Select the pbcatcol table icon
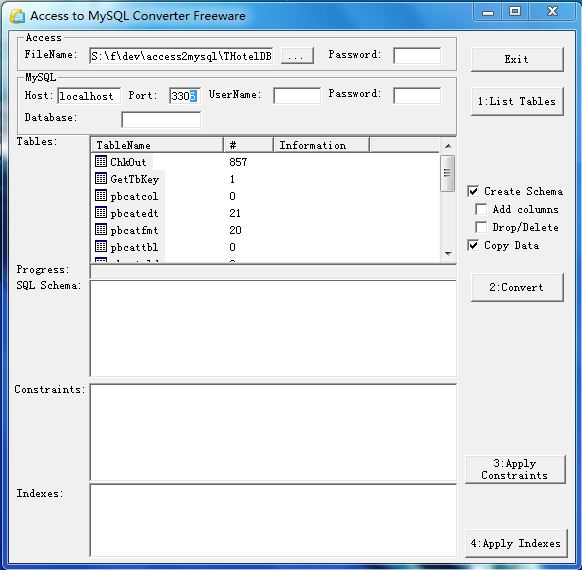Viewport: 582px width, 570px height. pyautogui.click(x=101, y=195)
